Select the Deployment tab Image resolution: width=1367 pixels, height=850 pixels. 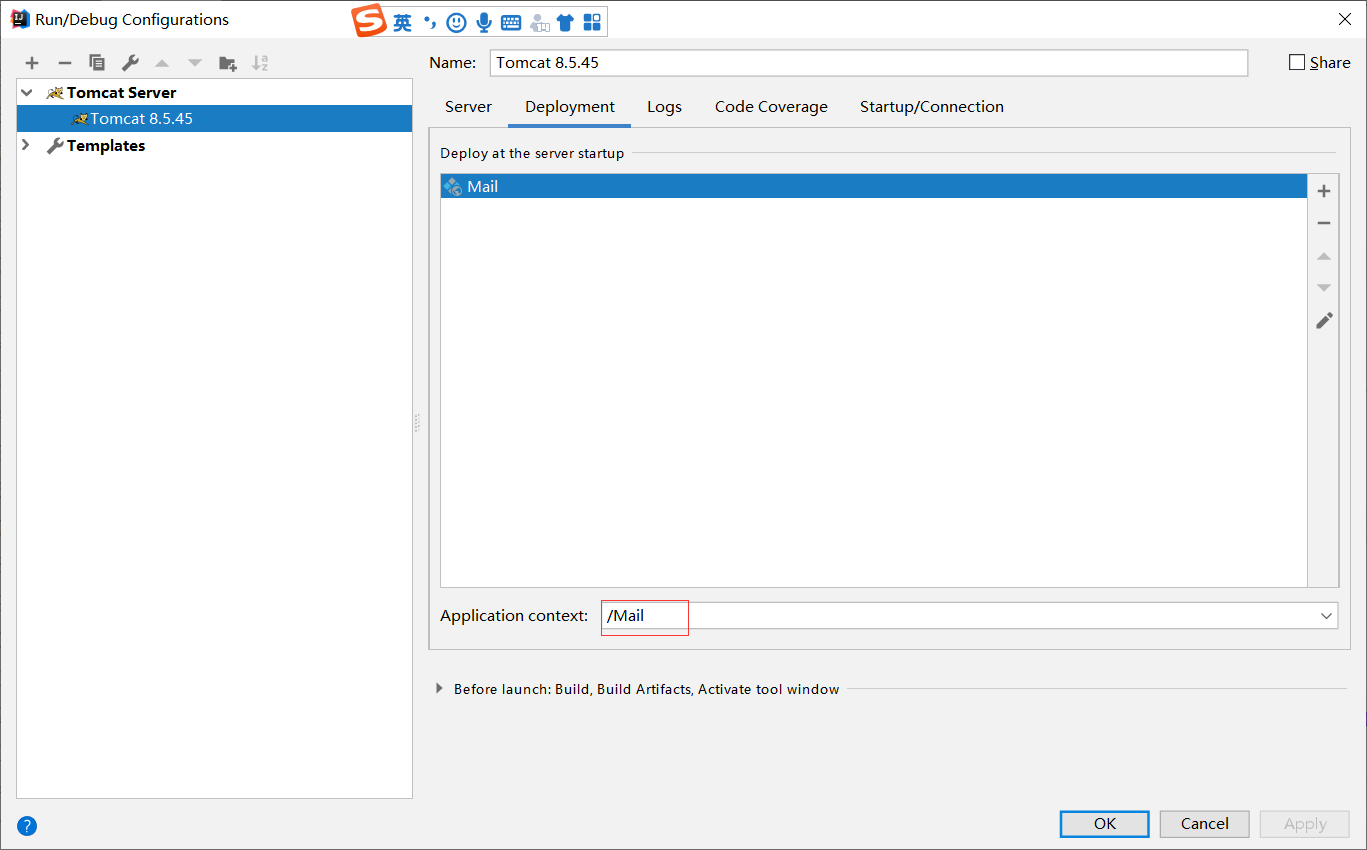point(570,107)
